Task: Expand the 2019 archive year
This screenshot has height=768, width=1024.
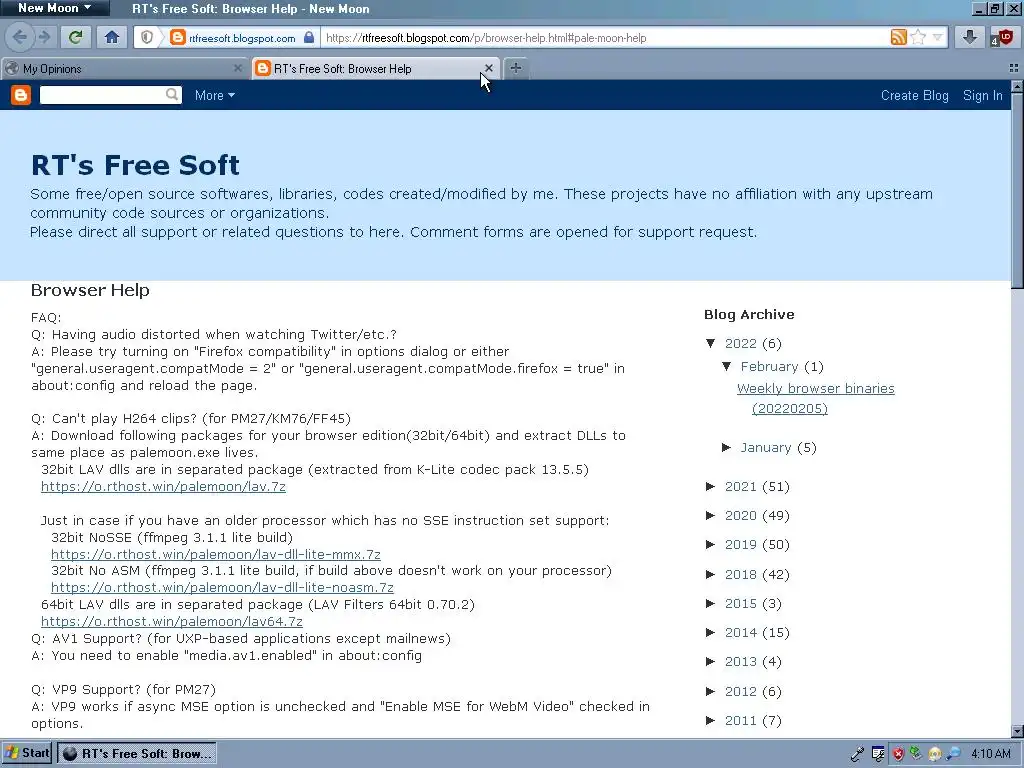Action: click(711, 544)
